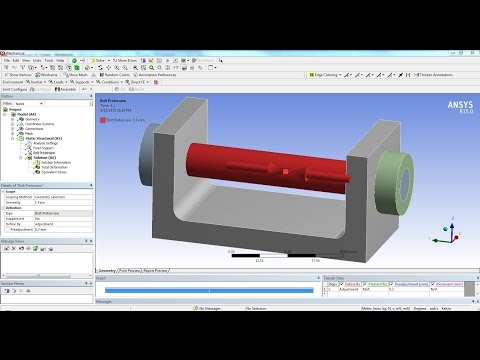Collapse the Model (A4) tree node
The width and height of the screenshot is (480, 360).
5,114
